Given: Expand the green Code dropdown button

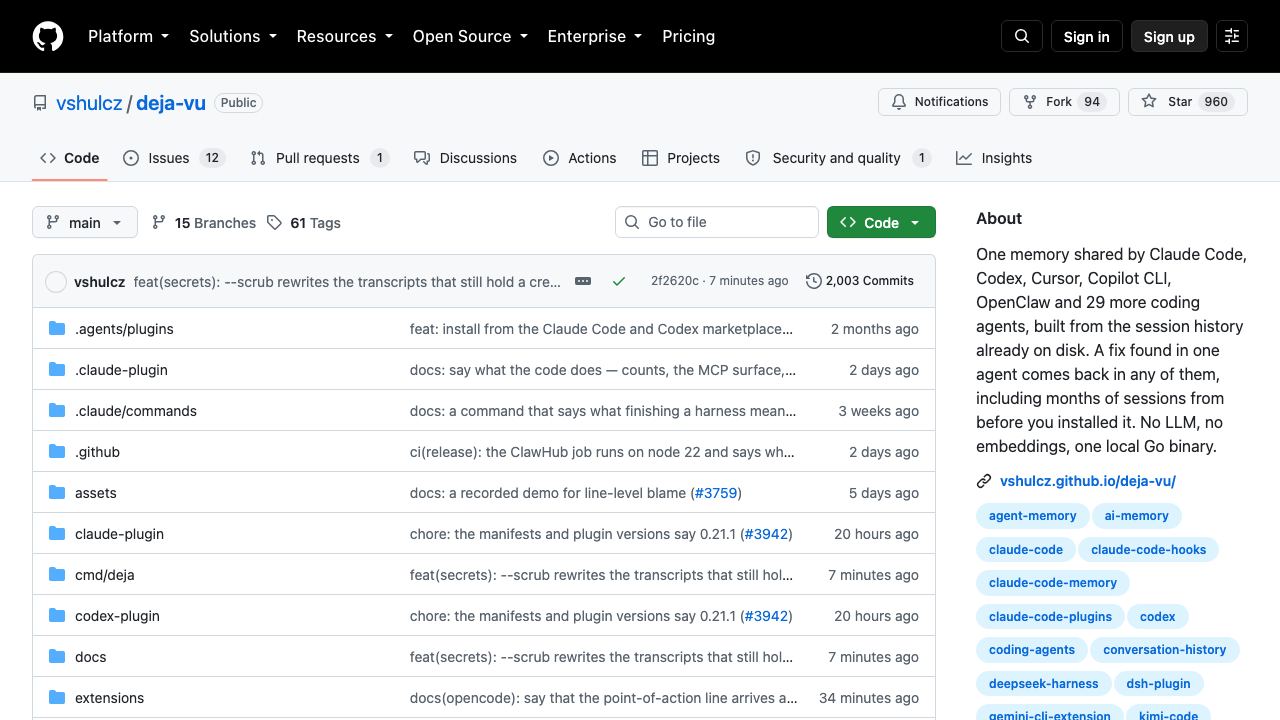Looking at the screenshot, I should coord(881,222).
